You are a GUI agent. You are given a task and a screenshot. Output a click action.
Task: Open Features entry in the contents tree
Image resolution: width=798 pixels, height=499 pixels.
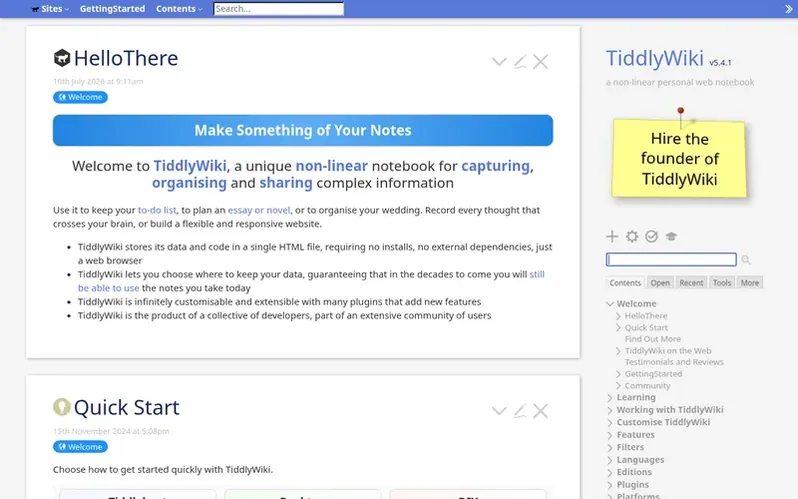[636, 435]
